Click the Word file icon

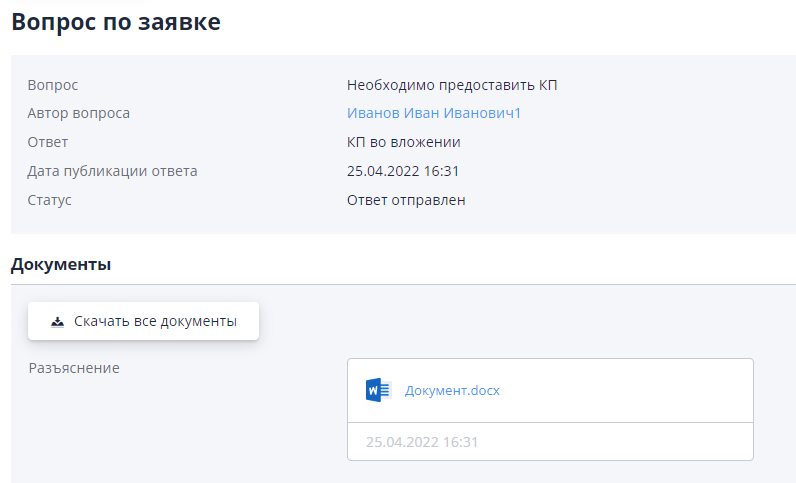click(377, 391)
